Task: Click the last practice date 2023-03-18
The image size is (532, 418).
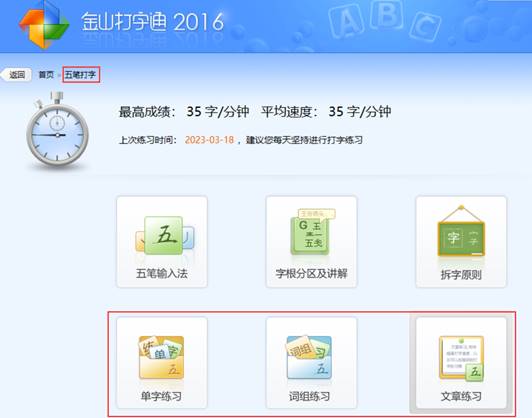Action: pyautogui.click(x=209, y=140)
